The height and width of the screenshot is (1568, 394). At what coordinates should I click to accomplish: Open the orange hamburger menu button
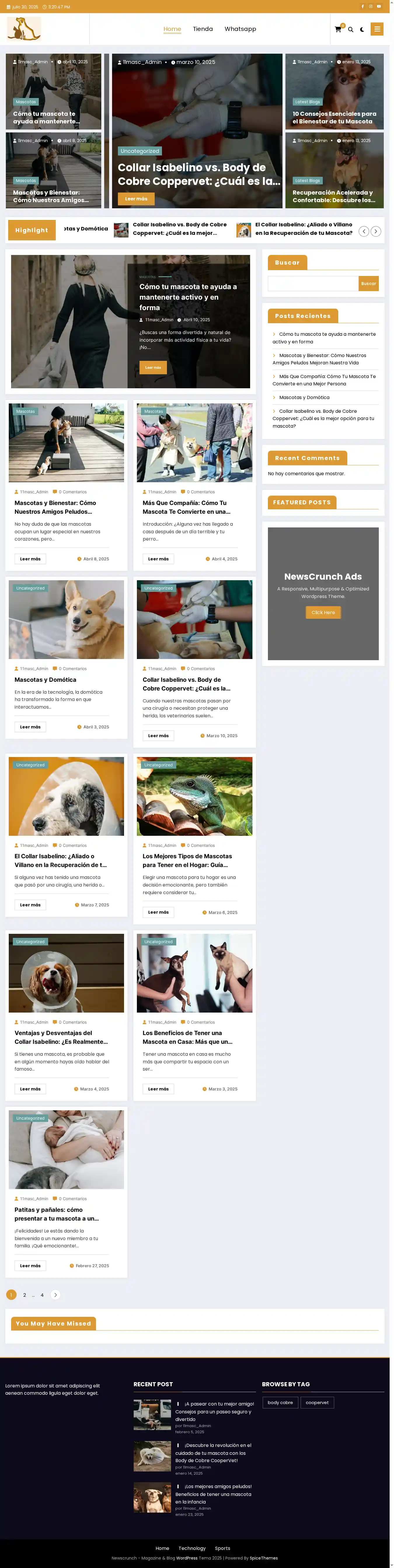(378, 29)
